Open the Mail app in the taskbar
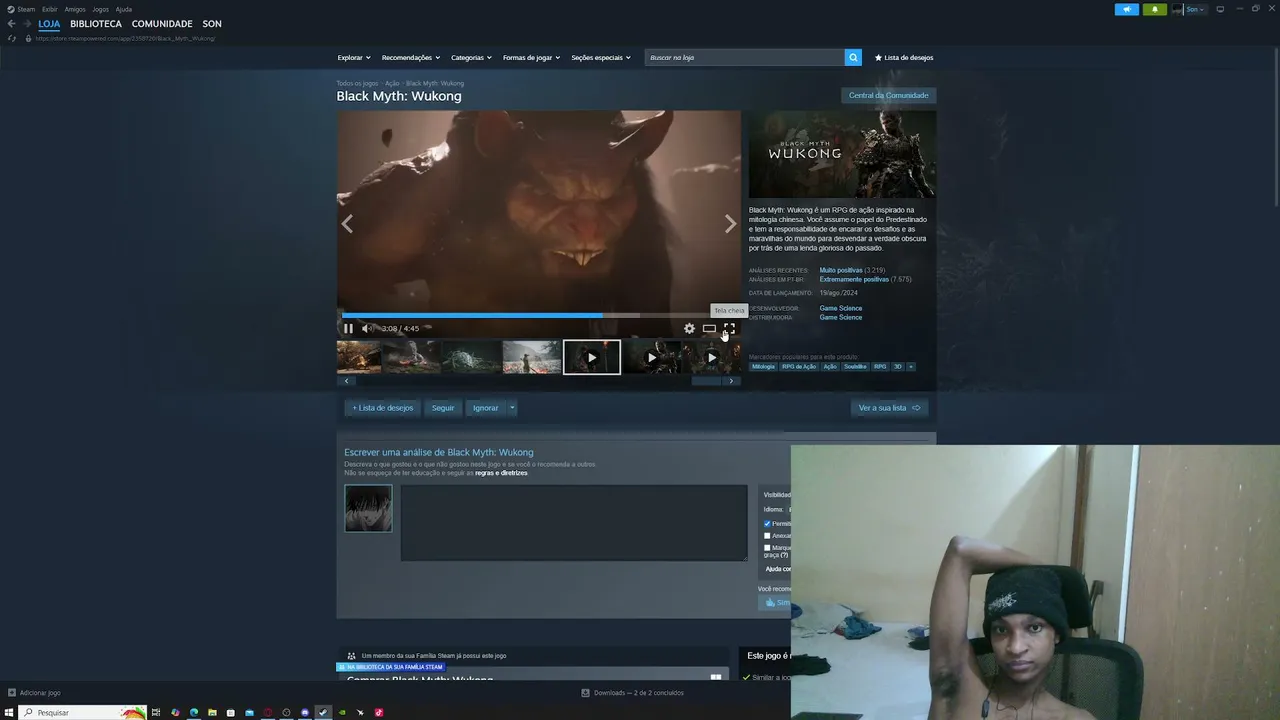 point(249,712)
